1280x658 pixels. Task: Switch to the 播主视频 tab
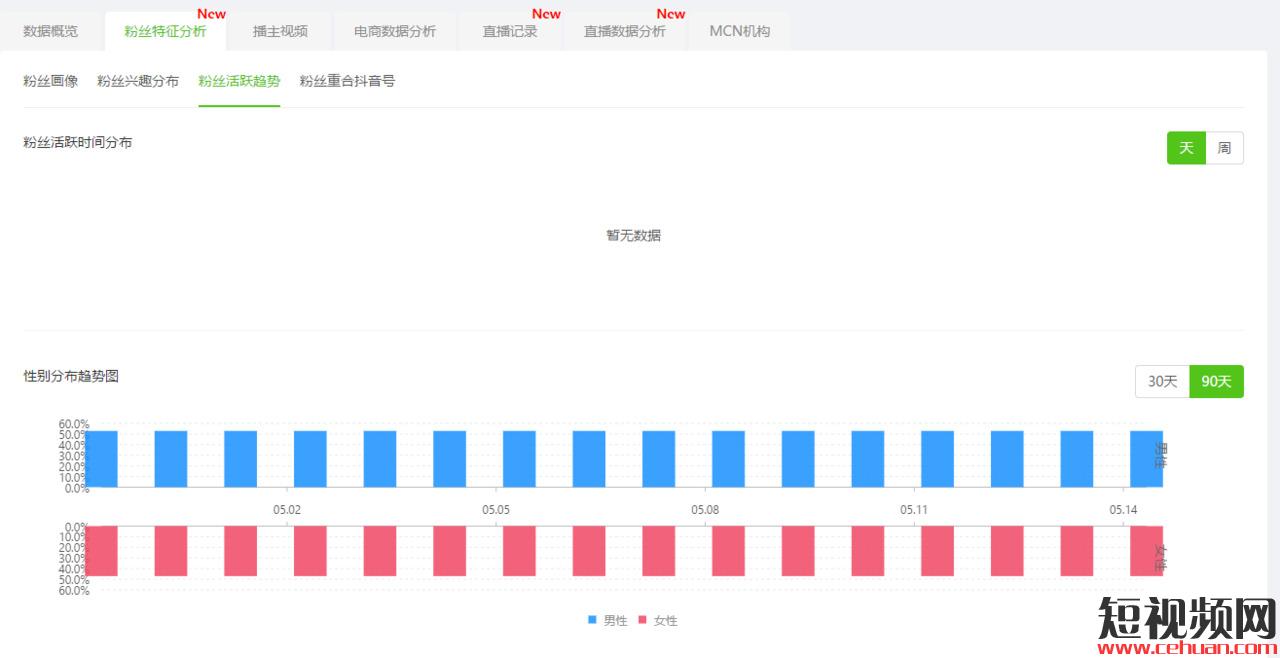[280, 31]
